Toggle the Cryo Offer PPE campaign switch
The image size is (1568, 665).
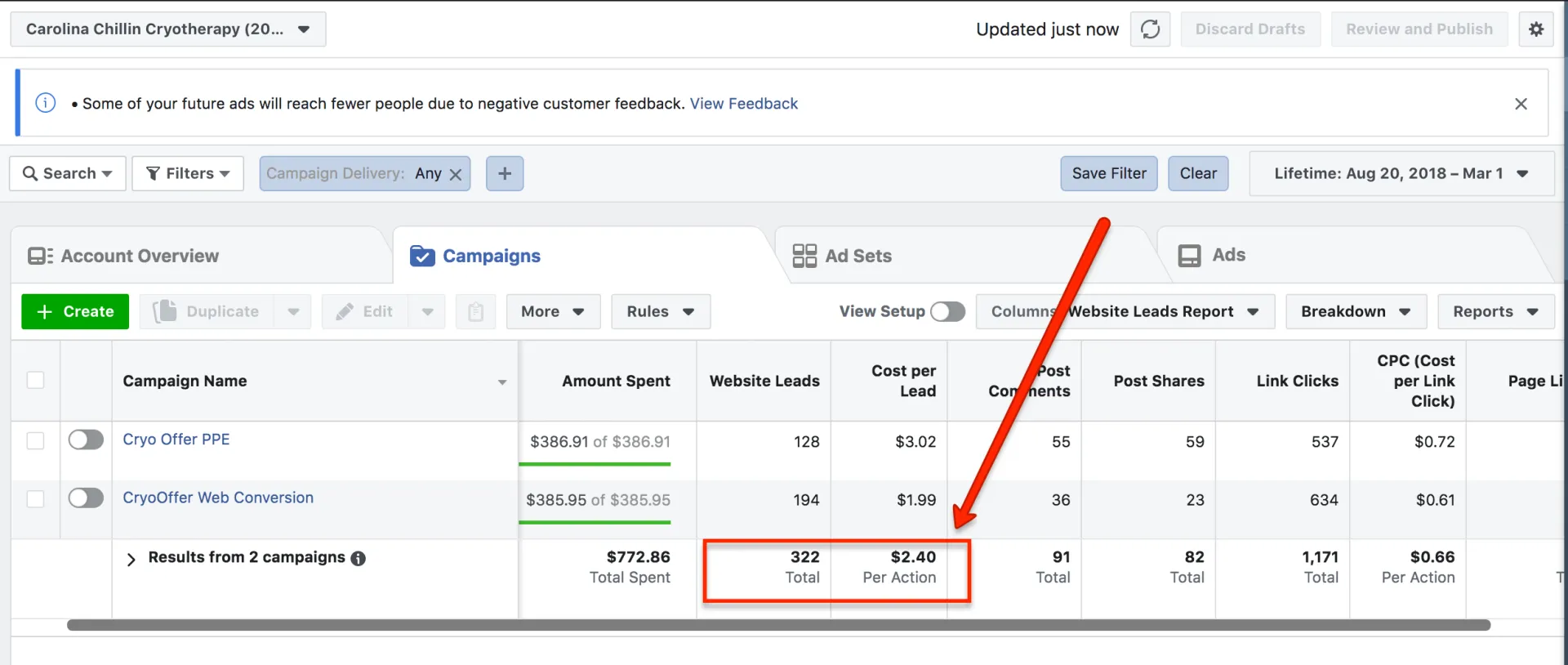click(x=86, y=440)
